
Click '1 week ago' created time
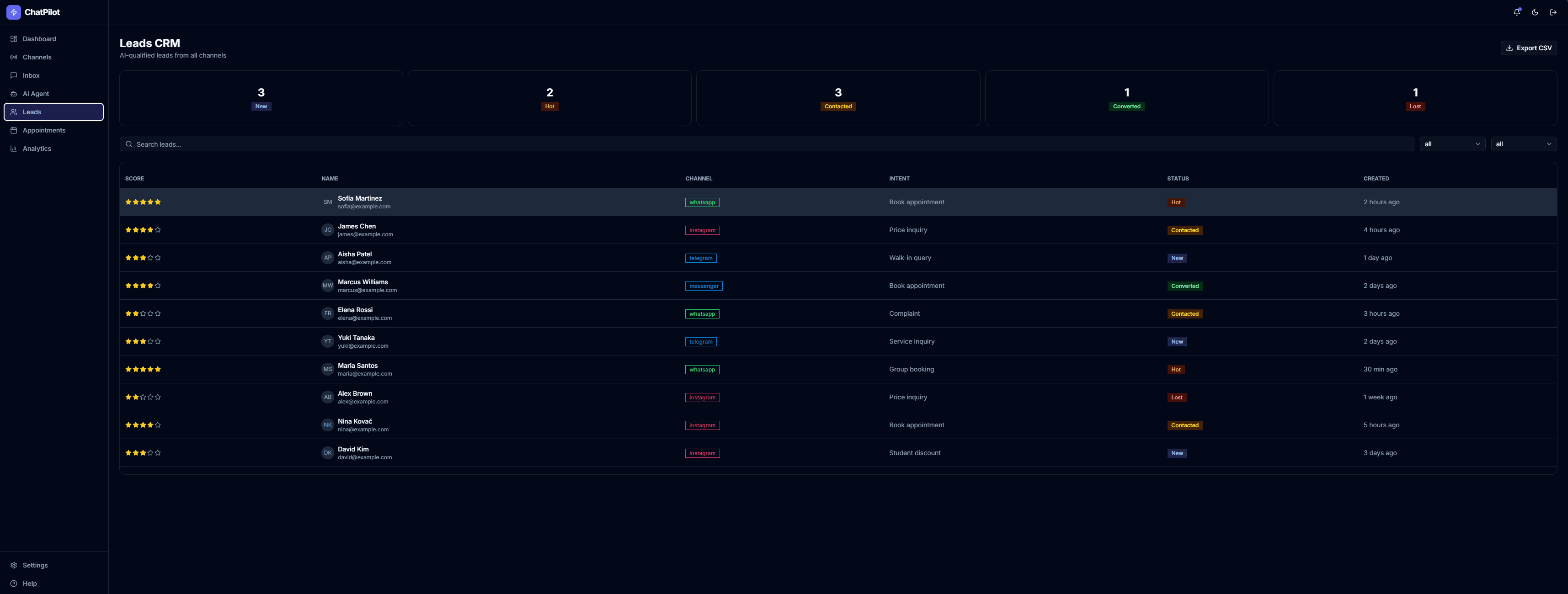(1380, 398)
